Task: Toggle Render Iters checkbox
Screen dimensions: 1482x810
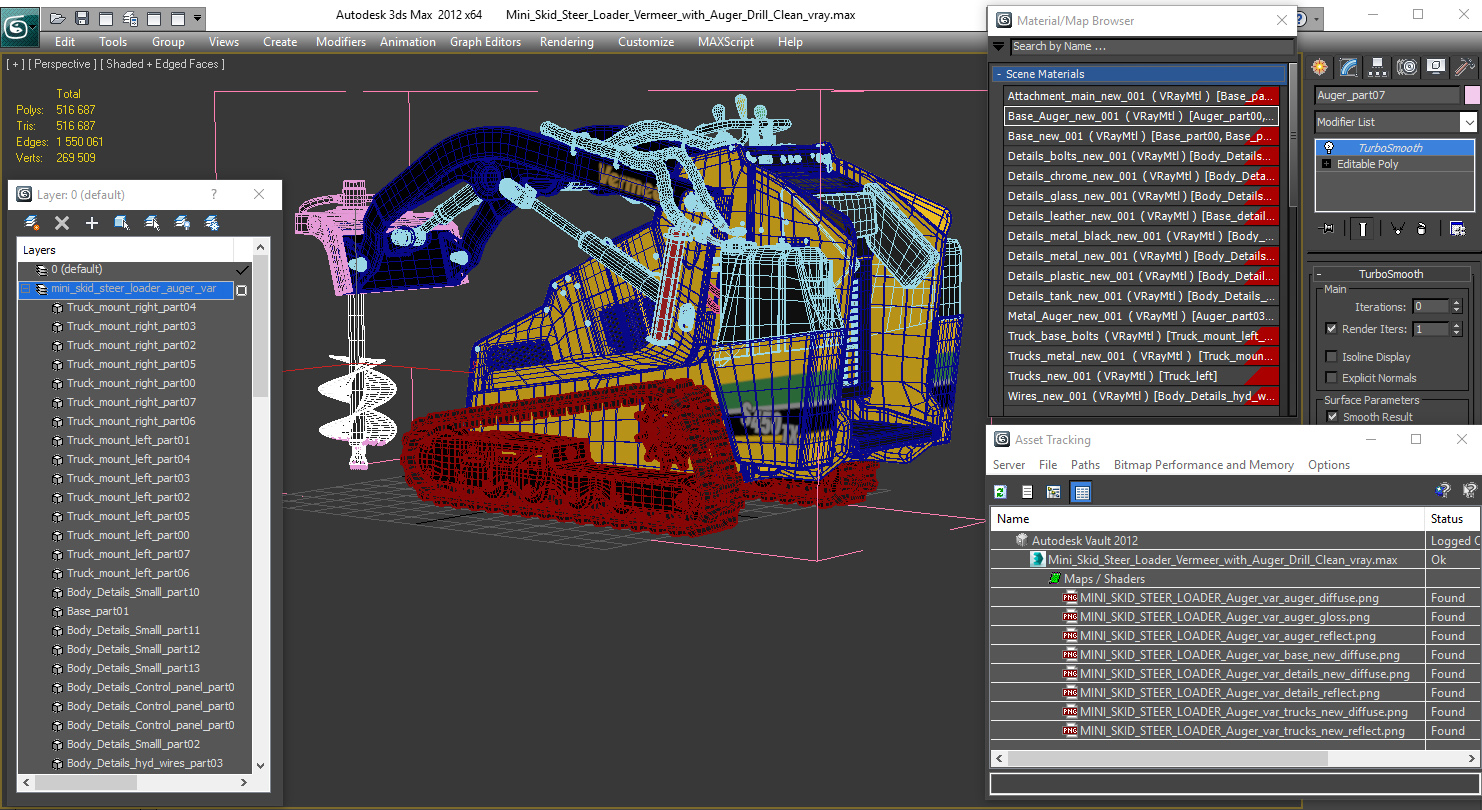Action: click(1331, 329)
